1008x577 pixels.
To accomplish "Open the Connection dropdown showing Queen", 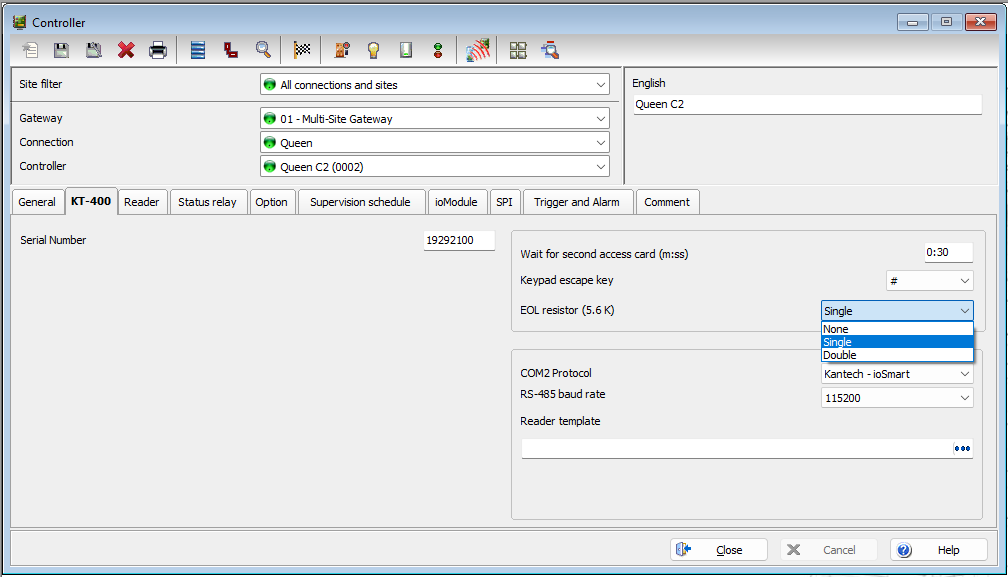I will pyautogui.click(x=435, y=143).
